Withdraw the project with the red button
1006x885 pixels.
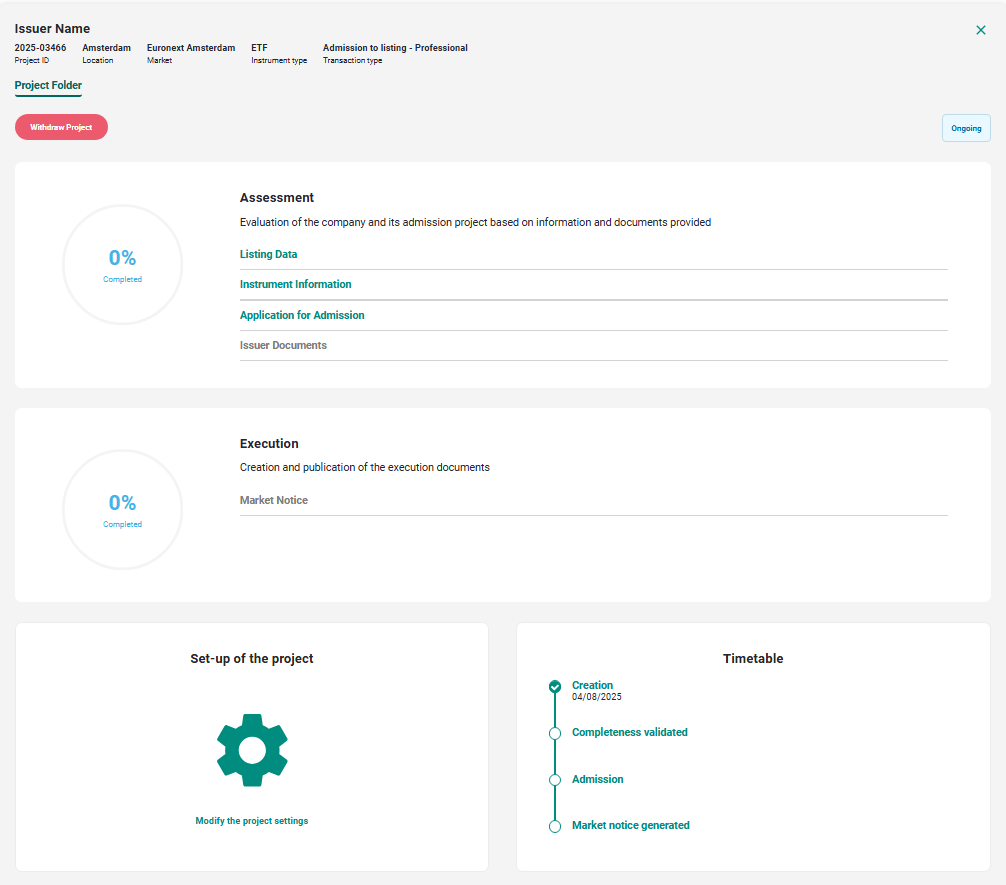62,127
